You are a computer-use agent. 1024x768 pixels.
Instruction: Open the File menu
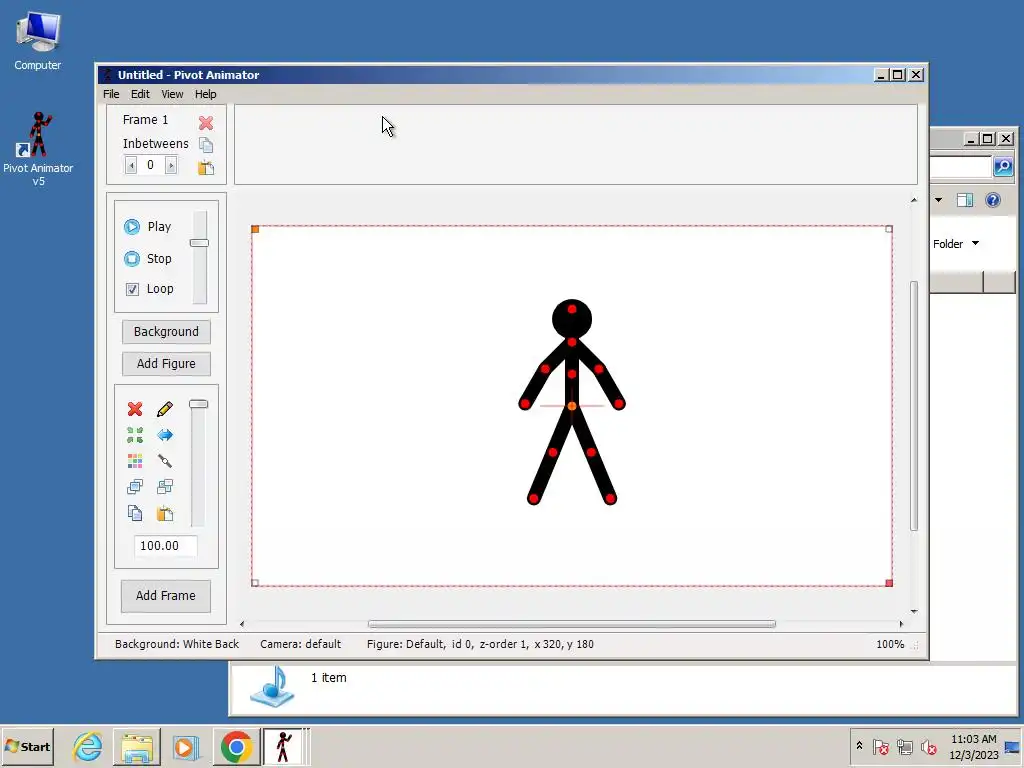(111, 94)
